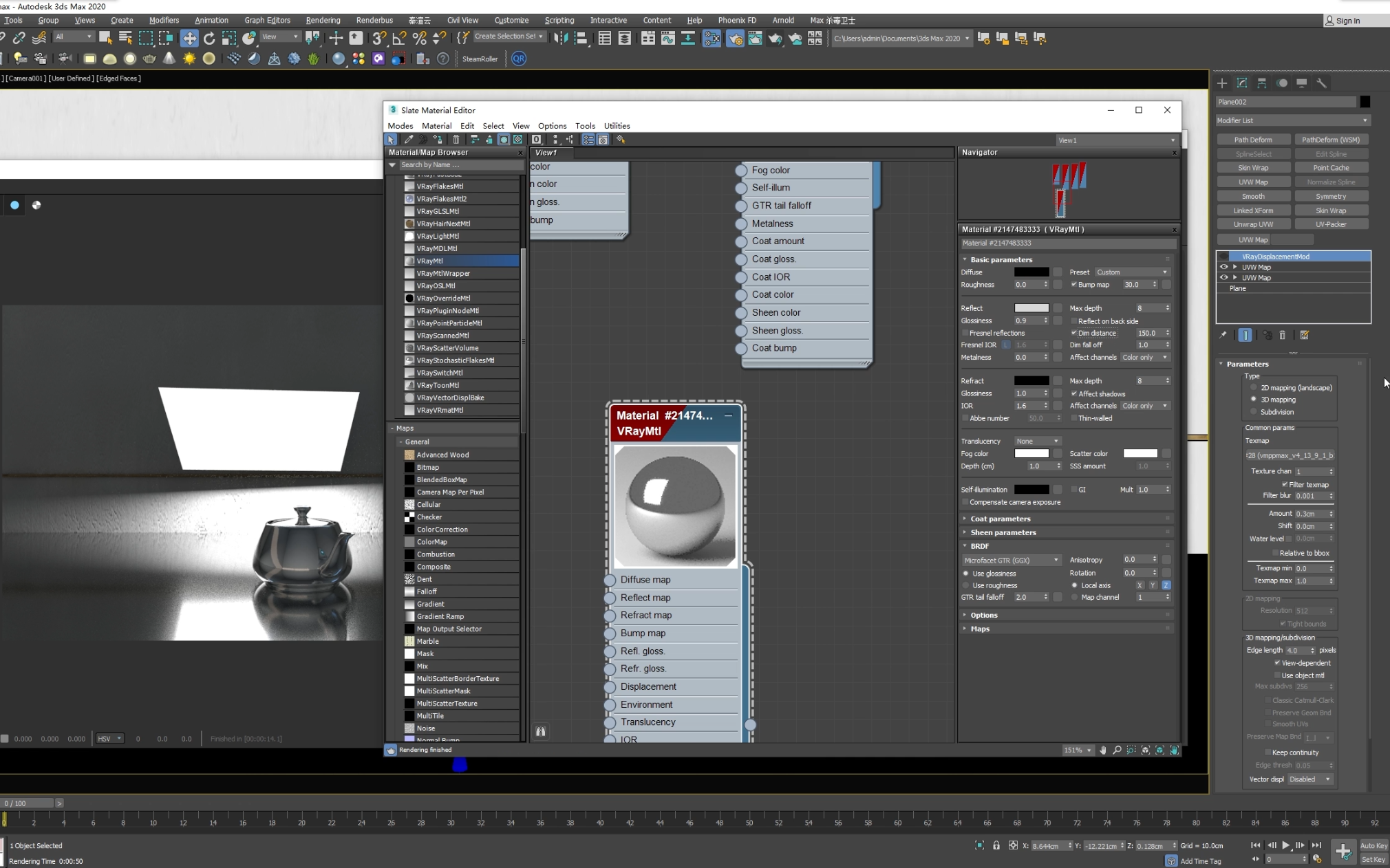Click the sun light icon in second toolbar
This screenshot has width=1390, height=868.
click(x=189, y=58)
